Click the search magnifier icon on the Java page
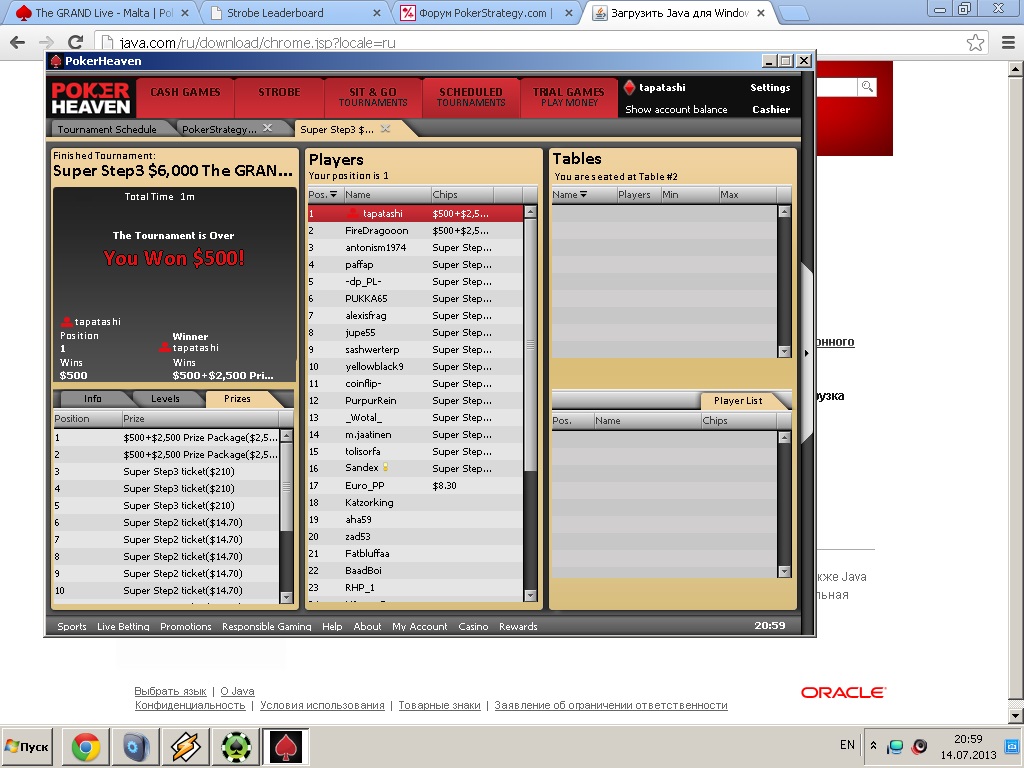Image resolution: width=1024 pixels, height=768 pixels. pyautogui.click(x=867, y=87)
